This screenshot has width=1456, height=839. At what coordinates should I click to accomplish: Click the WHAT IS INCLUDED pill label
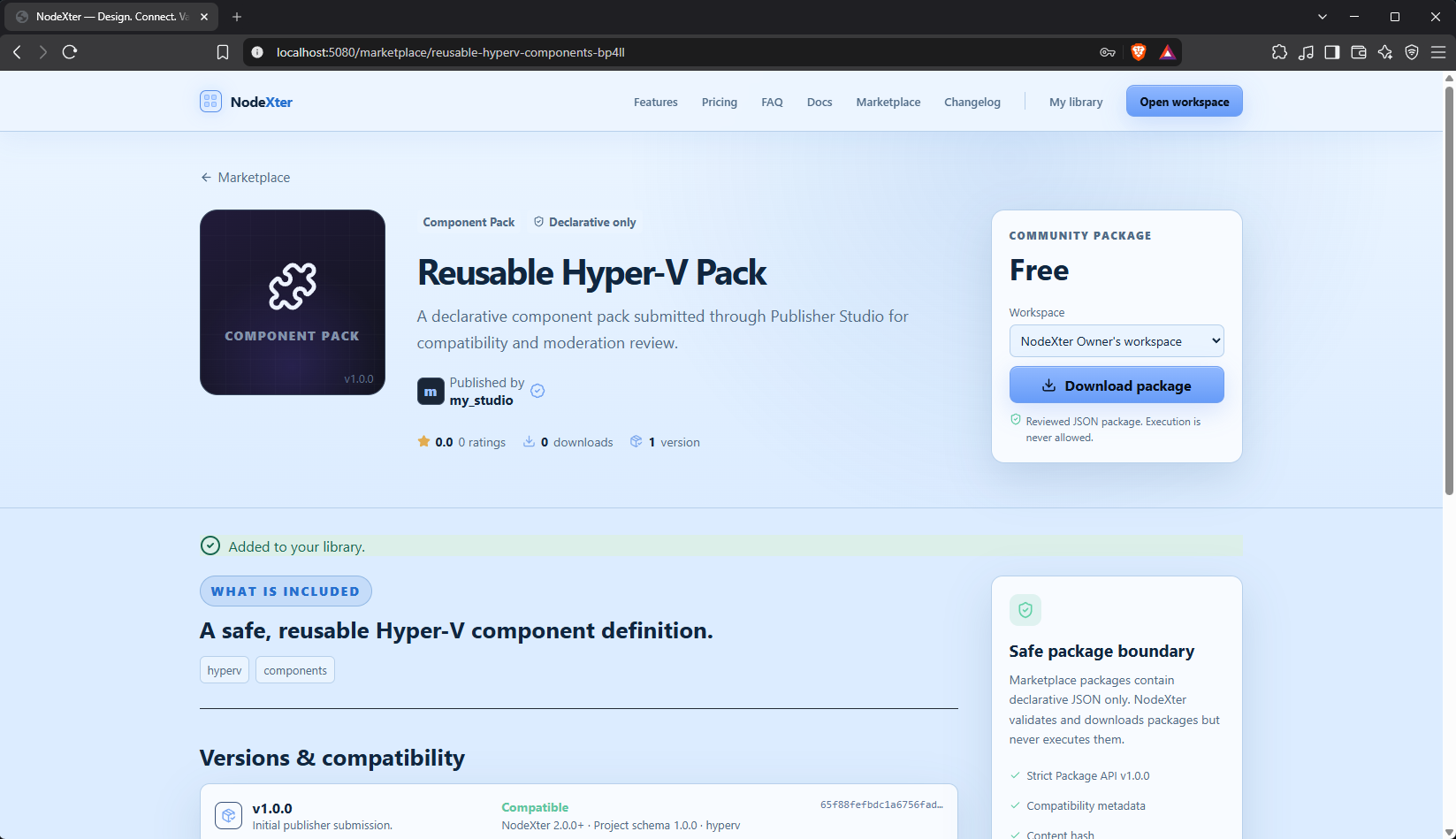tap(286, 591)
